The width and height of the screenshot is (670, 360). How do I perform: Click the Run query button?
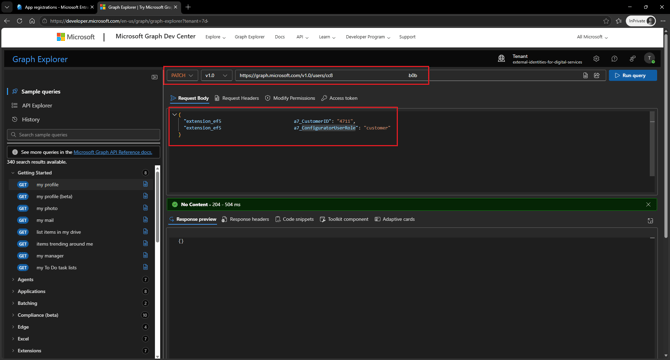pyautogui.click(x=632, y=76)
